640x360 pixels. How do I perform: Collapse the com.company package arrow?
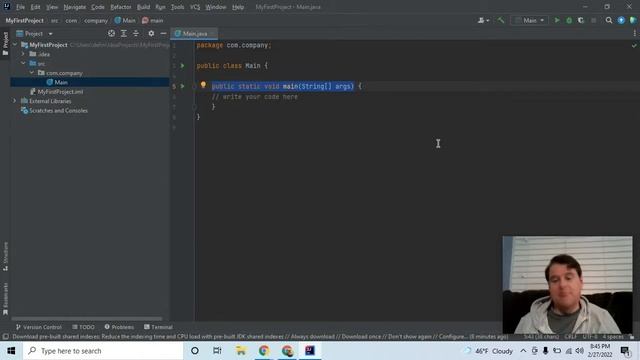31,73
